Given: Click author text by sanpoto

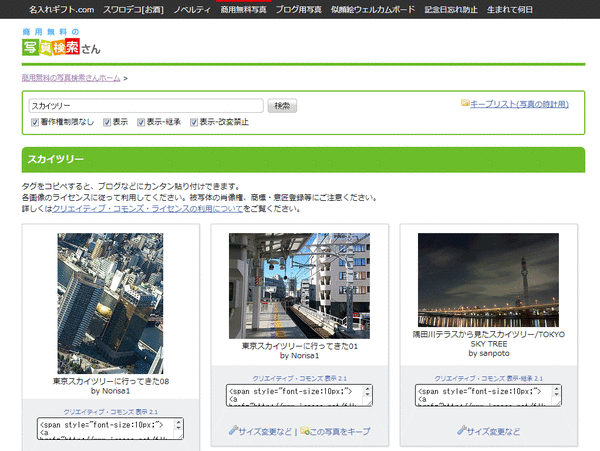Looking at the screenshot, I should point(489,353).
